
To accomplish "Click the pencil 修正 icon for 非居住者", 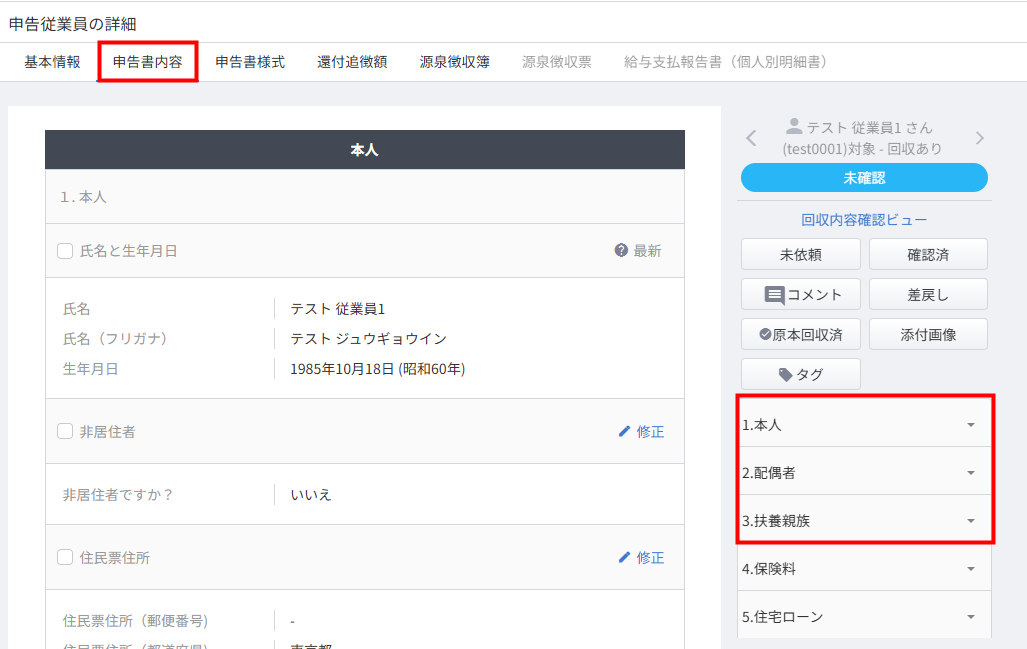I will coord(625,432).
